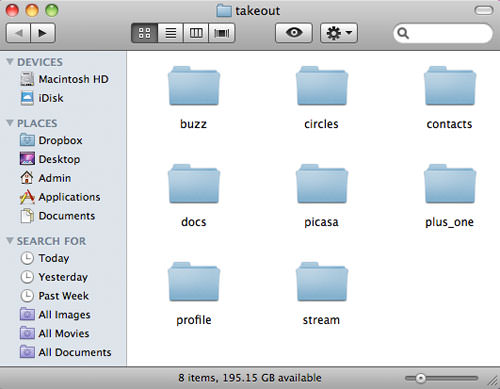Screen dimensions: 500x389
Task: Go forward with the right arrow button
Action: tap(43, 33)
